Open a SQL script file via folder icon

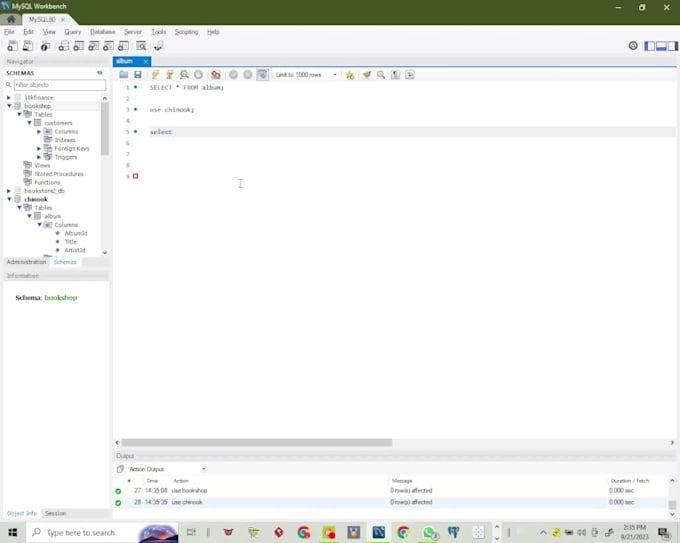click(x=124, y=75)
